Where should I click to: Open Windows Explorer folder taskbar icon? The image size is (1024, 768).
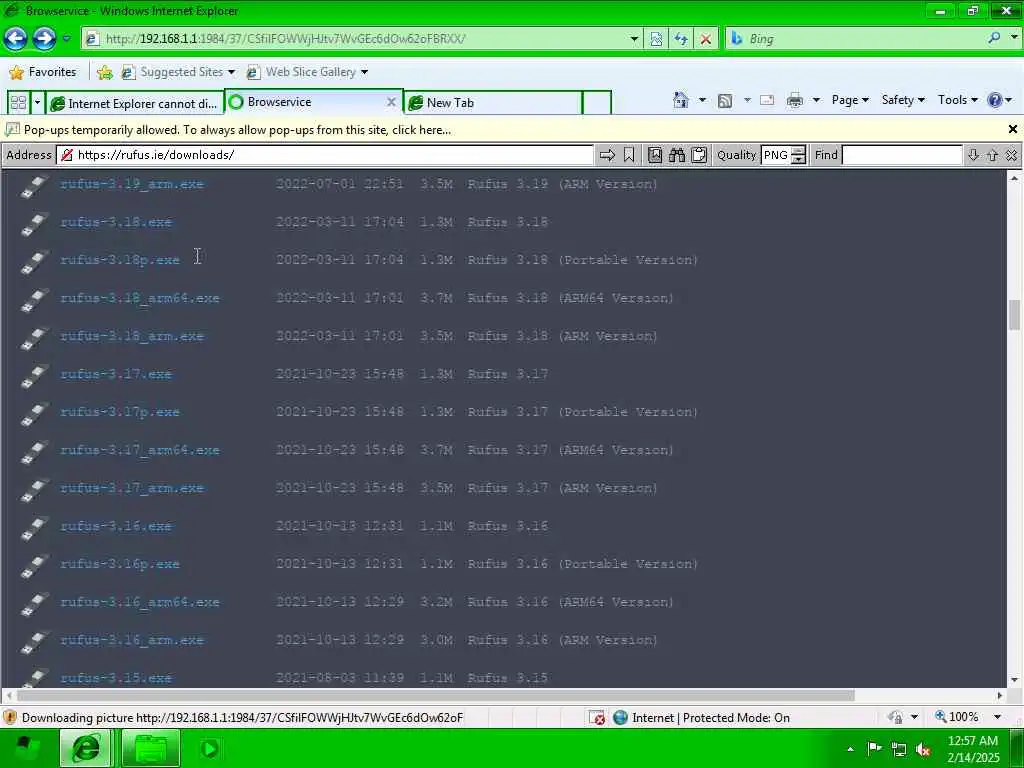tap(150, 748)
